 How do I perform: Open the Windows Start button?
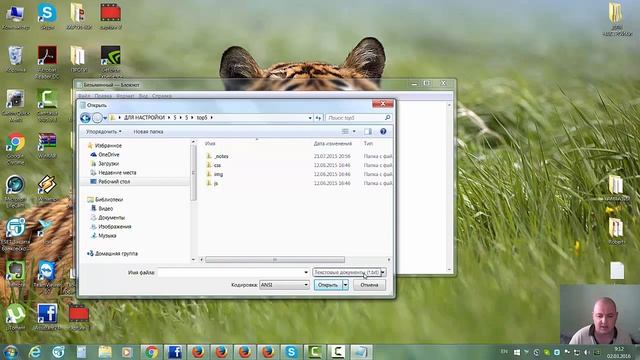(11, 352)
